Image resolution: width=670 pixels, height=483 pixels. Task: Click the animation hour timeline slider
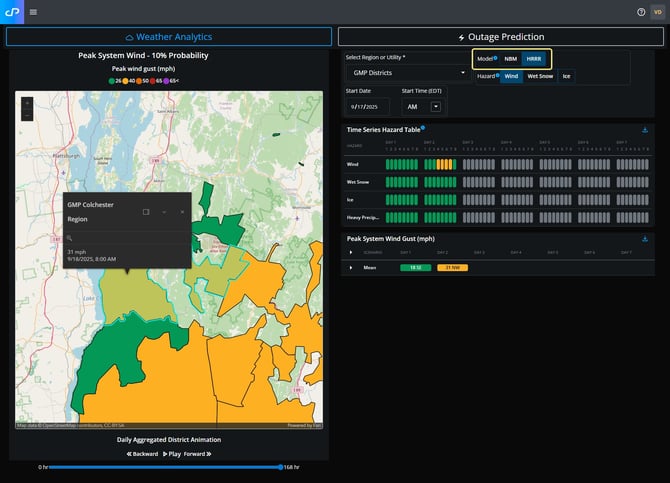(x=165, y=467)
